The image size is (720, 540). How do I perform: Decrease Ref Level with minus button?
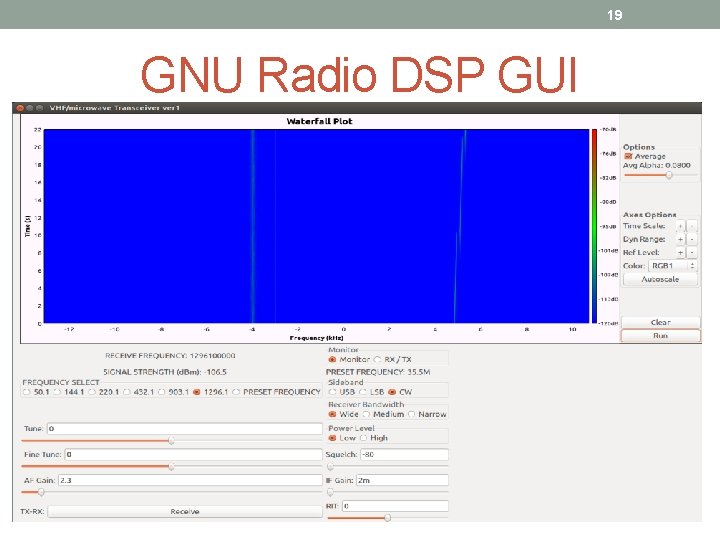[x=692, y=253]
